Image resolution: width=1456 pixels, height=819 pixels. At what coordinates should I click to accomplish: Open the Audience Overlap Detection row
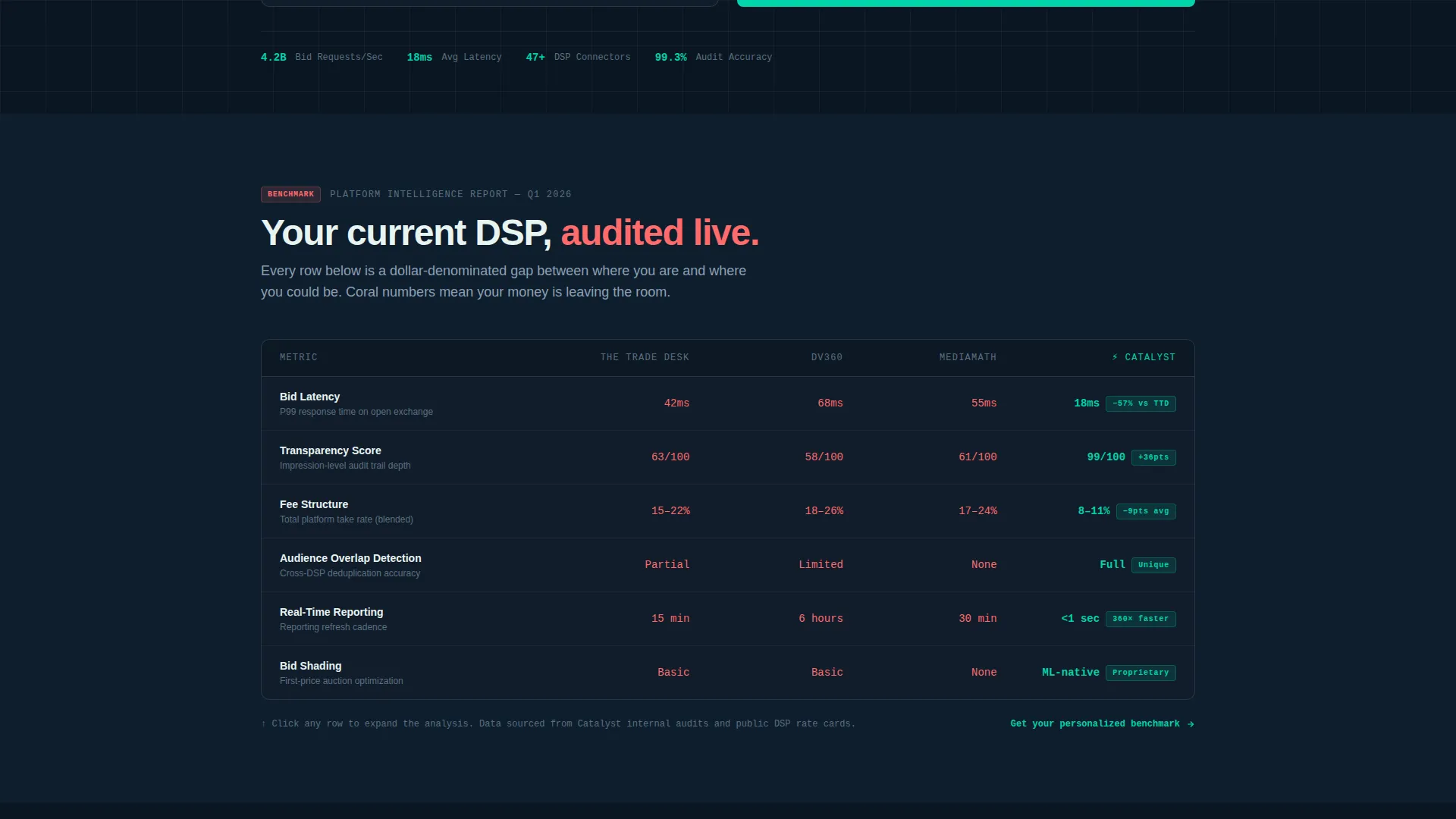(728, 565)
